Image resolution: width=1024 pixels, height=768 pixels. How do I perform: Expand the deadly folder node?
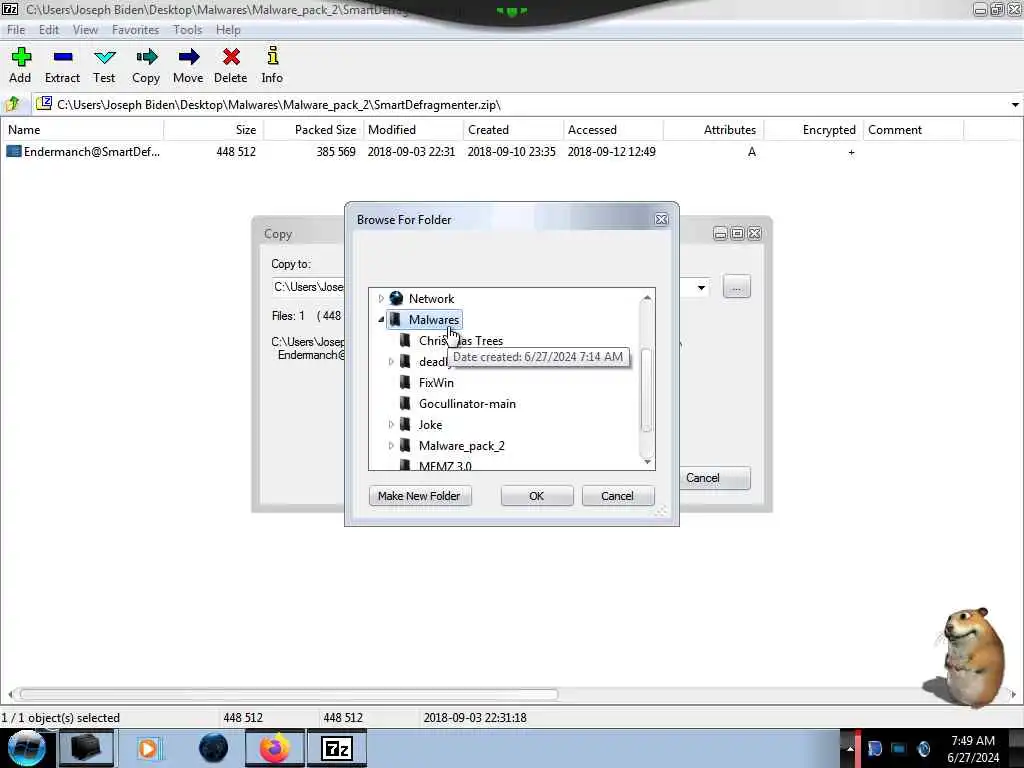pyautogui.click(x=391, y=361)
